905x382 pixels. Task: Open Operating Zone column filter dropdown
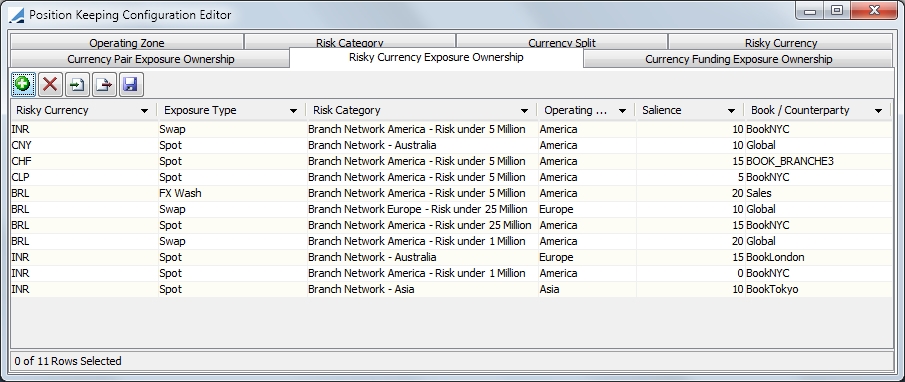pyautogui.click(x=622, y=111)
